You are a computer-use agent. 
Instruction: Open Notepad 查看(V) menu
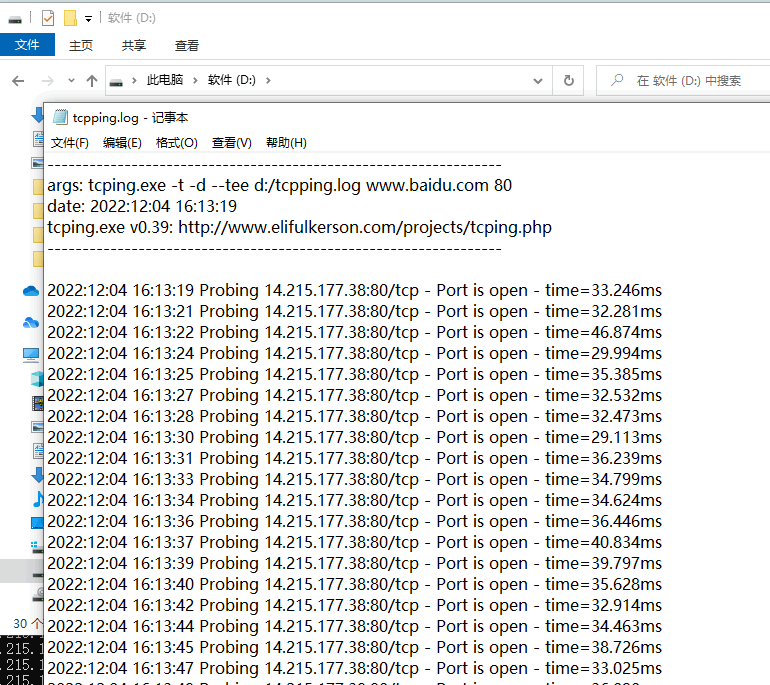232,143
